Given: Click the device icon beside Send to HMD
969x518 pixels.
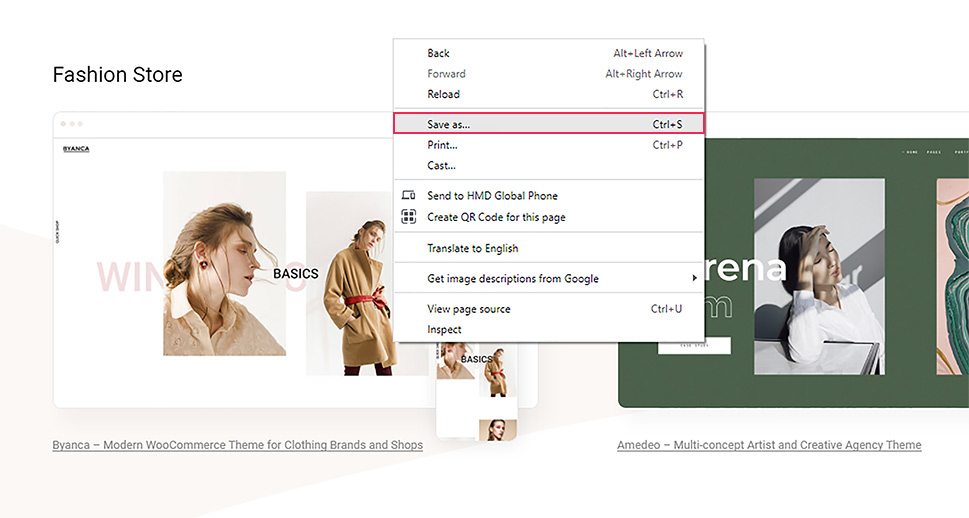Looking at the screenshot, I should 408,195.
